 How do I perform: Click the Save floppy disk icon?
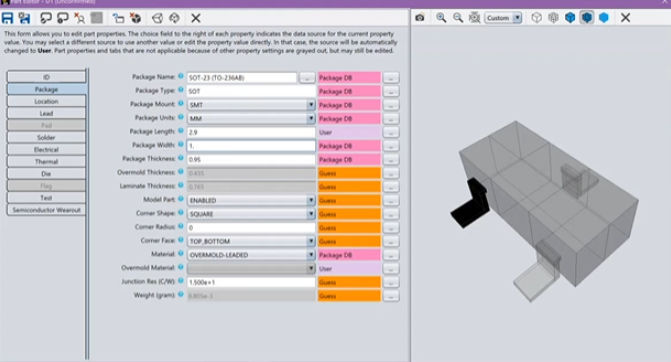(x=8, y=18)
